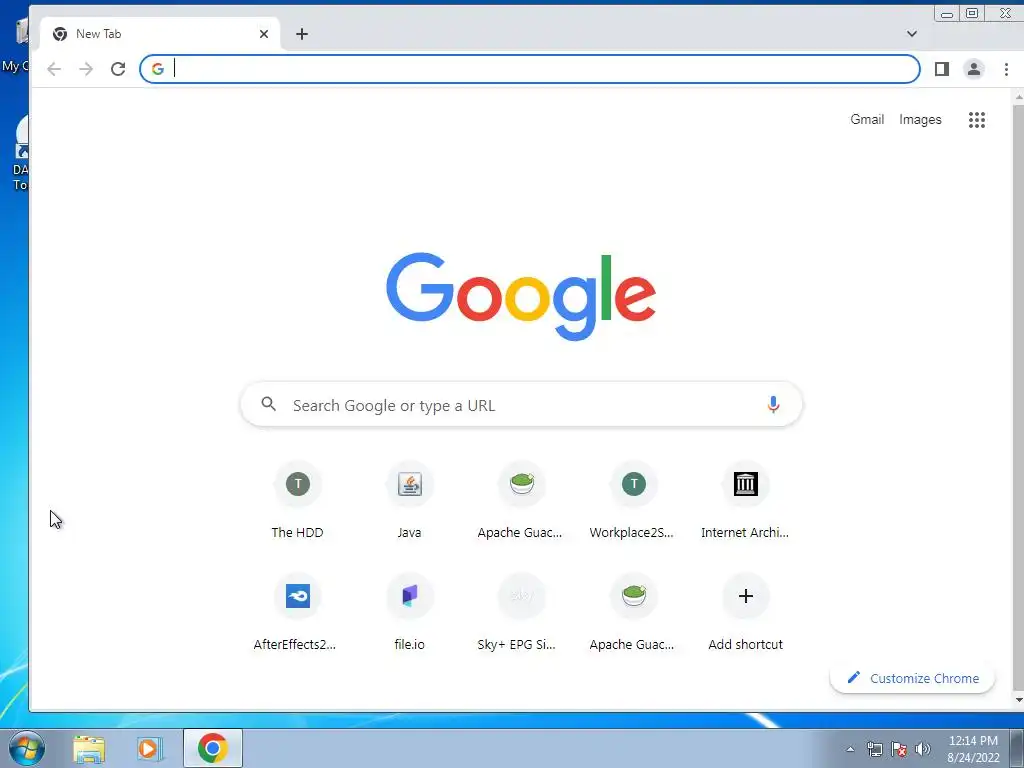Start voice search with microphone icon
The height and width of the screenshot is (768, 1024).
773,405
